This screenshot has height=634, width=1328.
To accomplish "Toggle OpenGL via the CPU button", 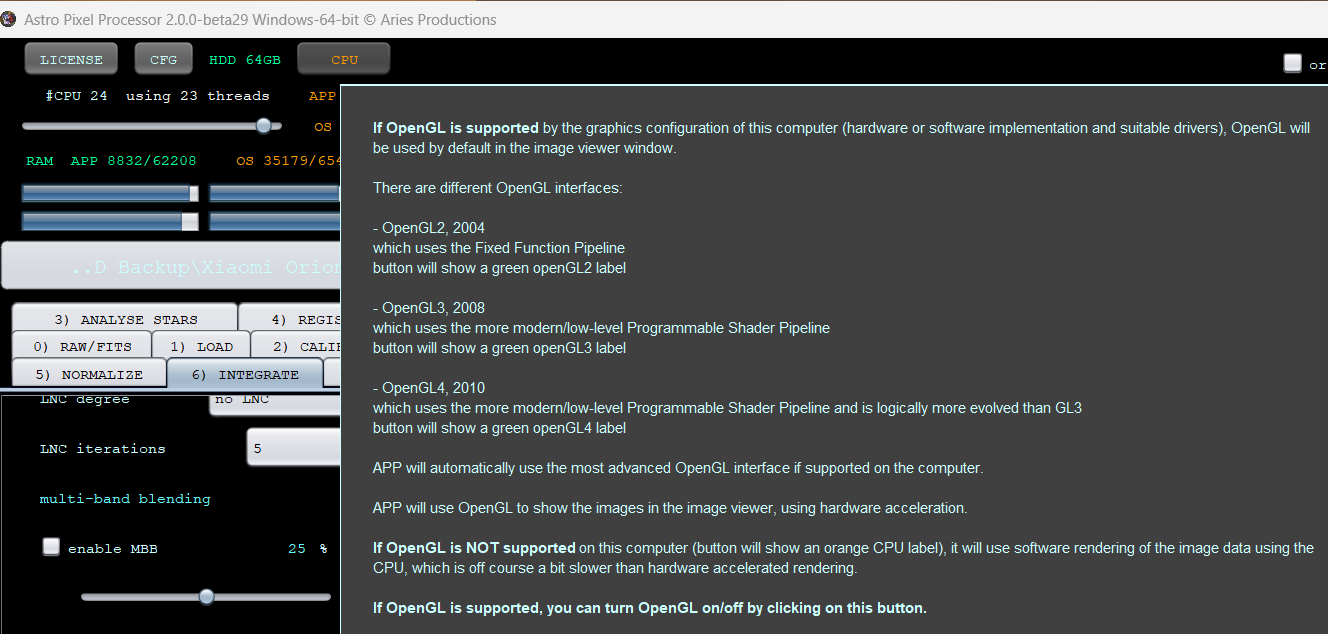I will pyautogui.click(x=343, y=58).
